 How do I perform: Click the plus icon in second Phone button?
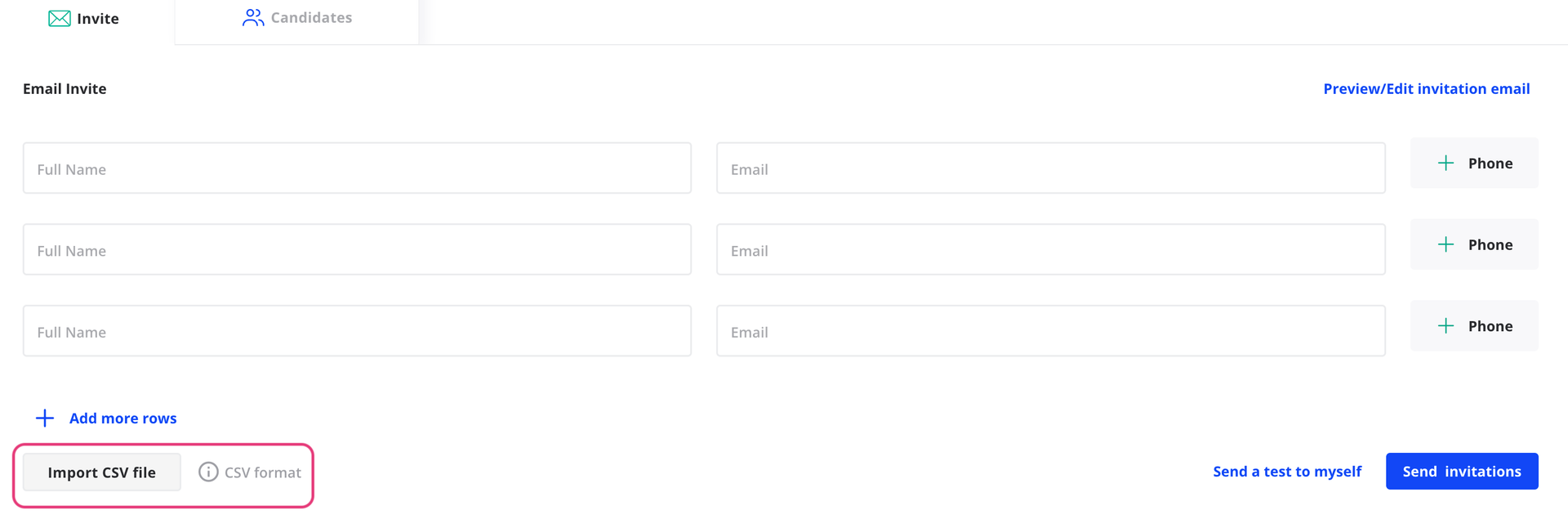(1445, 244)
